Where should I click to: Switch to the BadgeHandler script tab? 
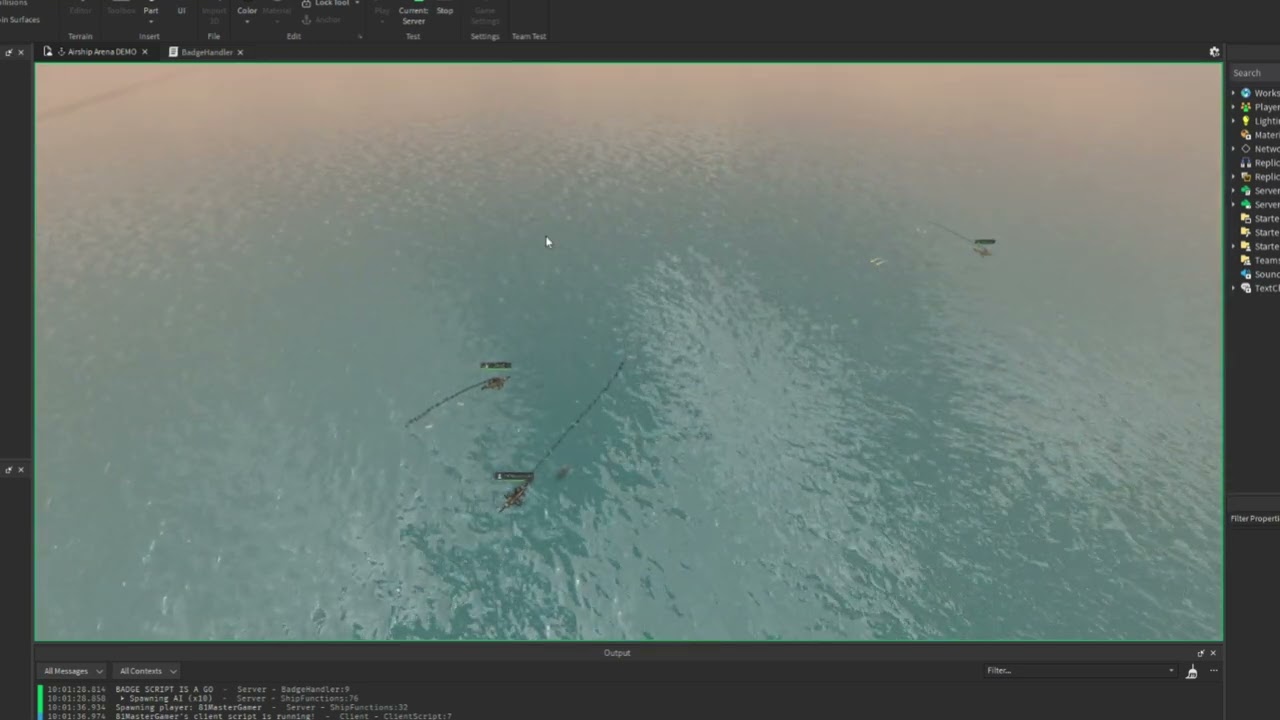pos(206,52)
